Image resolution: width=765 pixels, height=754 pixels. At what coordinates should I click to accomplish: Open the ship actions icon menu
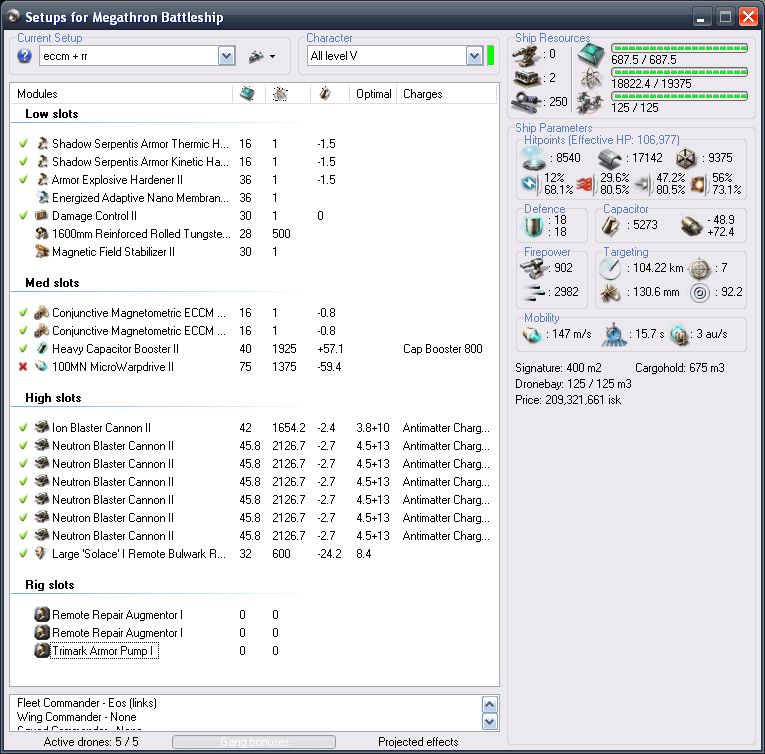click(262, 57)
